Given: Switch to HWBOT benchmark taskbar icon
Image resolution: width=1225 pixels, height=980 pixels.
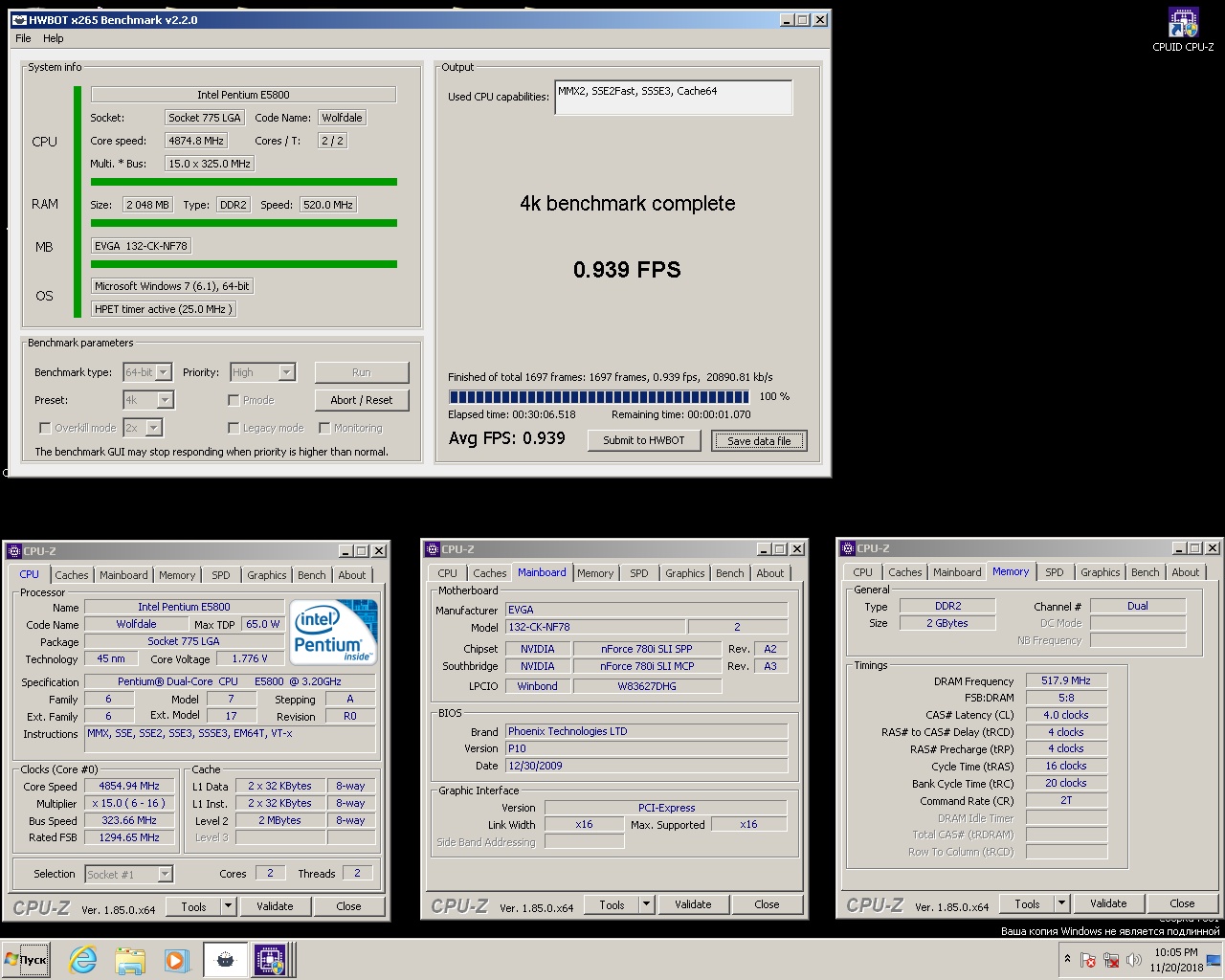Looking at the screenshot, I should pyautogui.click(x=225, y=960).
